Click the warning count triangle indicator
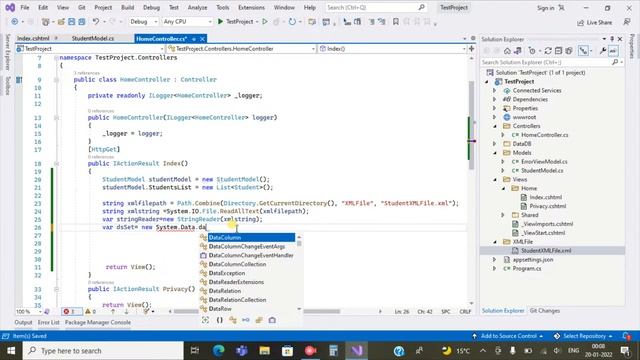Image resolution: width=640 pixels, height=360 pixels. (x=91, y=311)
